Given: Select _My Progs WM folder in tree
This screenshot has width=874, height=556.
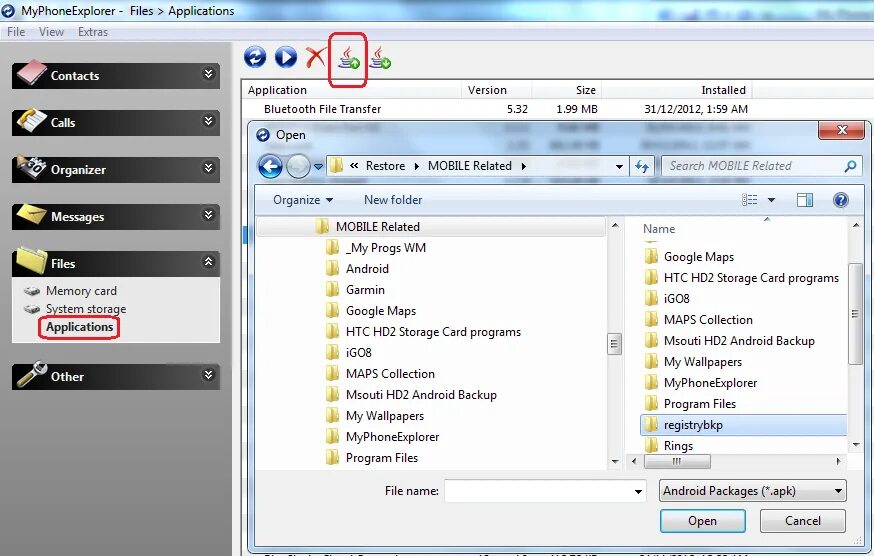Looking at the screenshot, I should 386,248.
